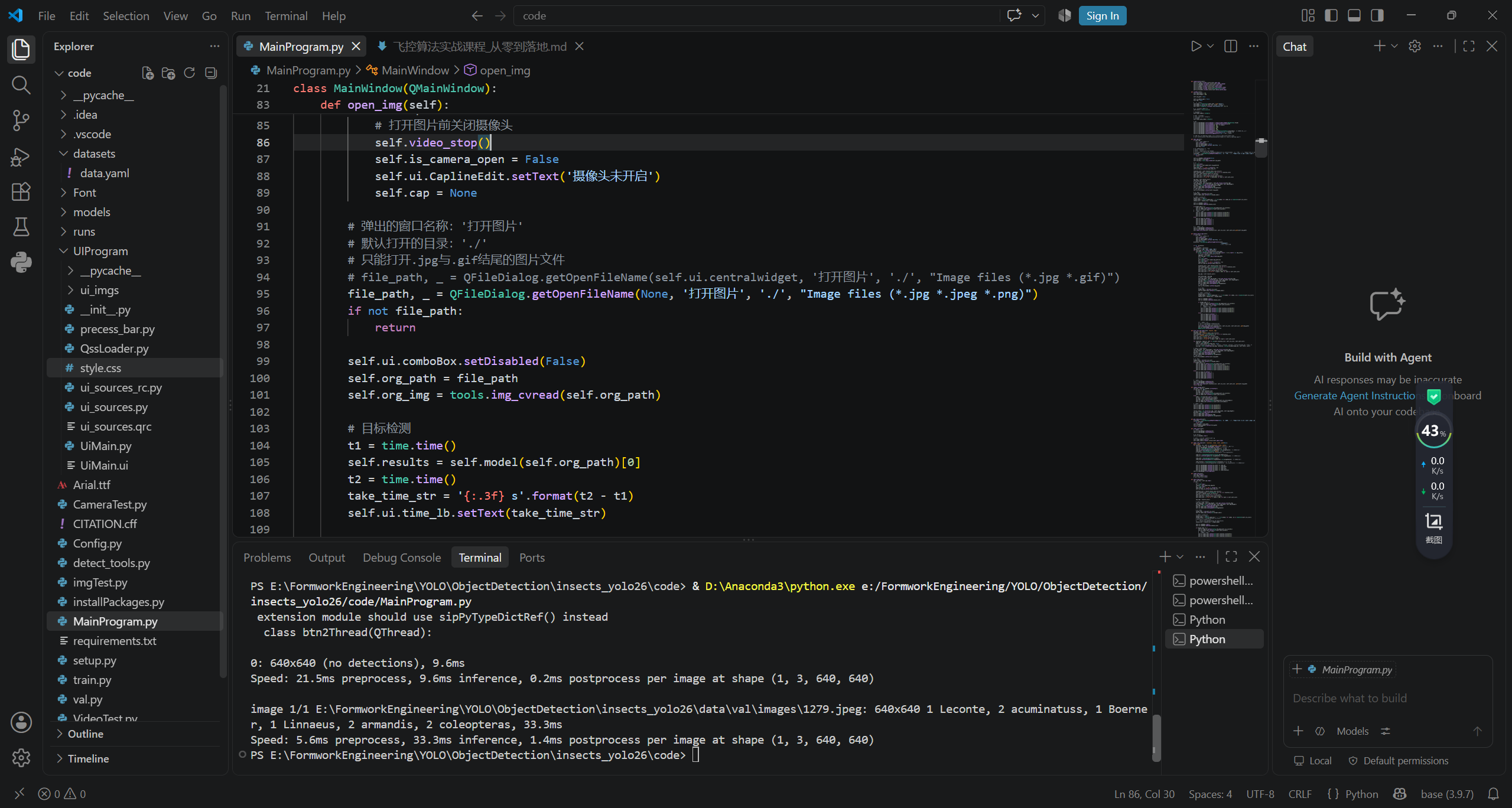Click the code search command center box

[x=757, y=16]
